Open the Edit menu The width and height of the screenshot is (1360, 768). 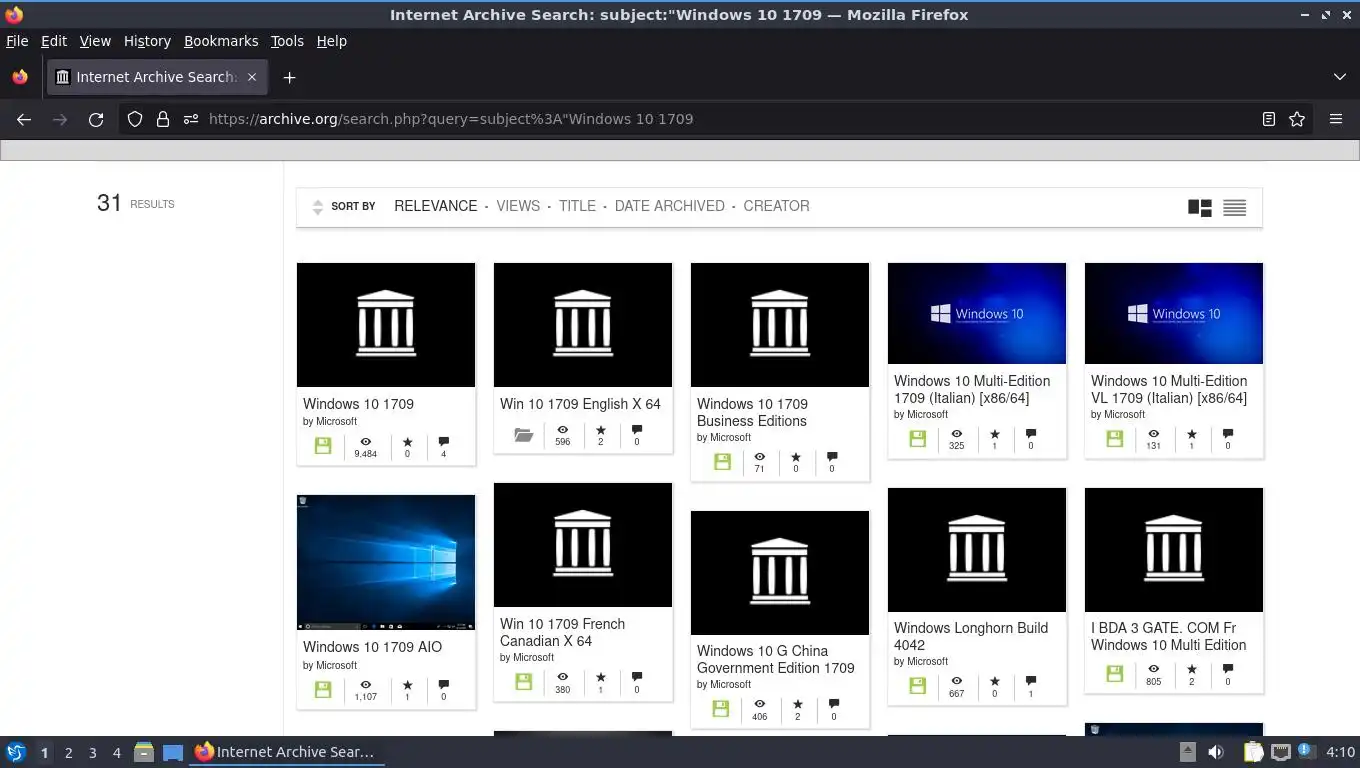coord(54,41)
